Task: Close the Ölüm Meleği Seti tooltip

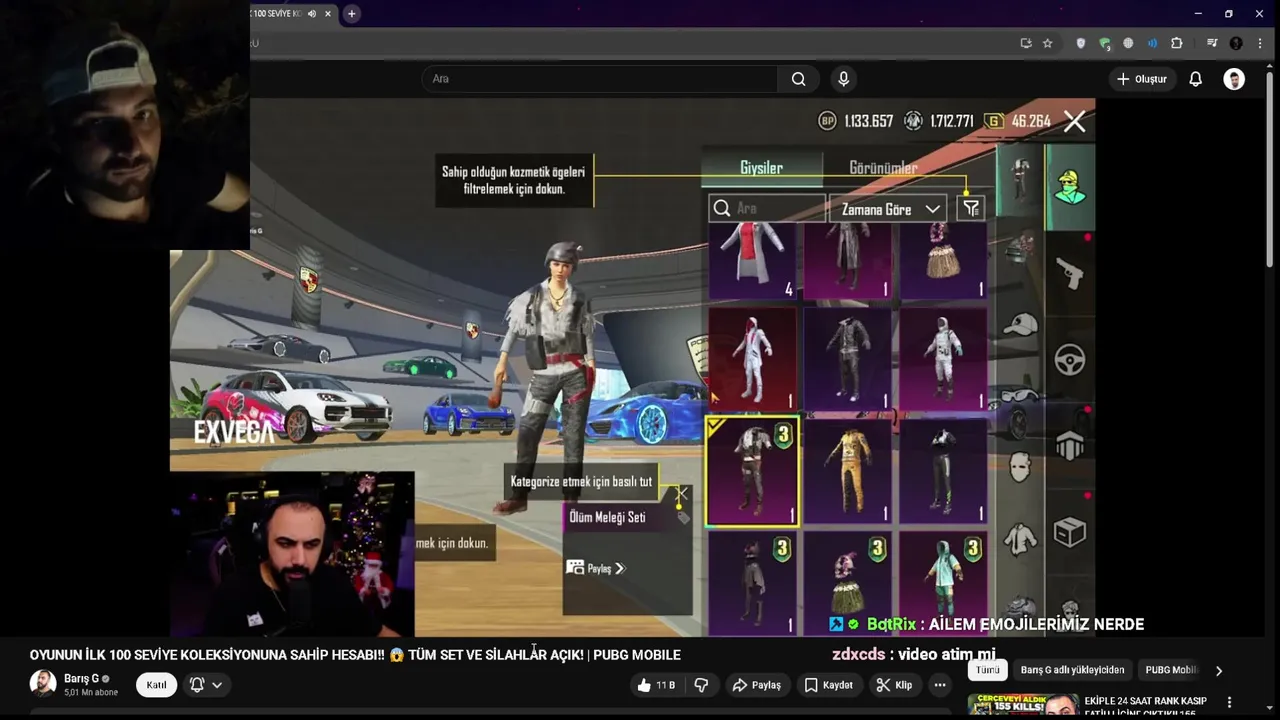Action: (x=681, y=494)
